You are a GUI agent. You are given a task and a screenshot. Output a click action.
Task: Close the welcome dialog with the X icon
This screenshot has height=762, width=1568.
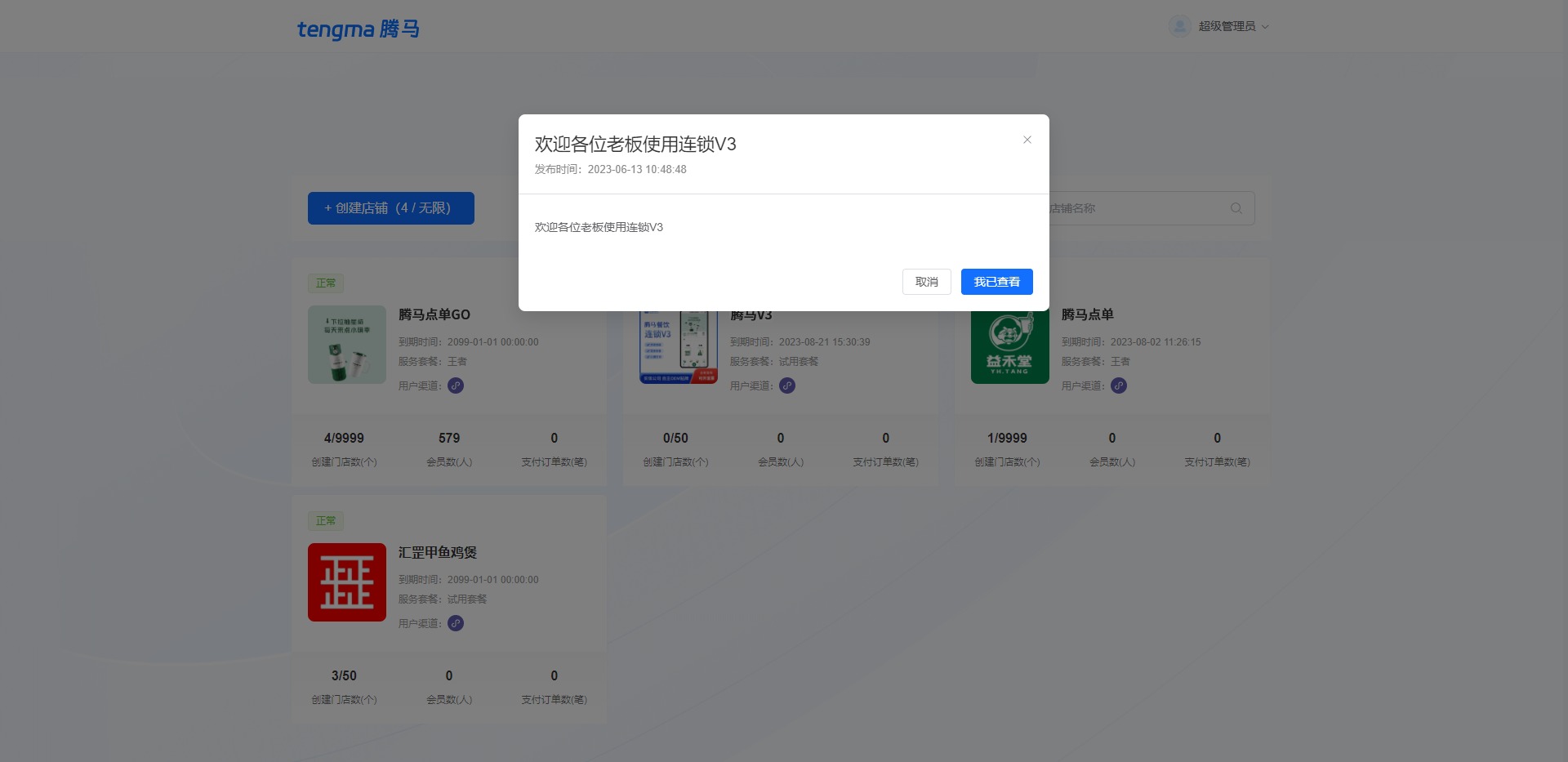1027,140
